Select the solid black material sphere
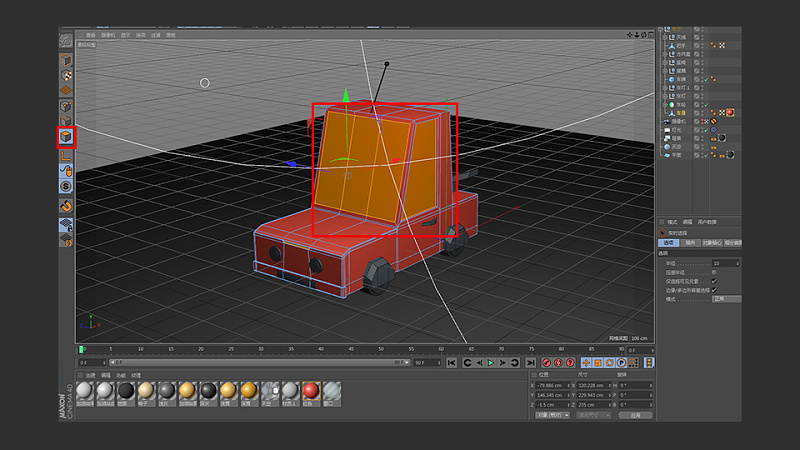The image size is (800, 450). (126, 391)
